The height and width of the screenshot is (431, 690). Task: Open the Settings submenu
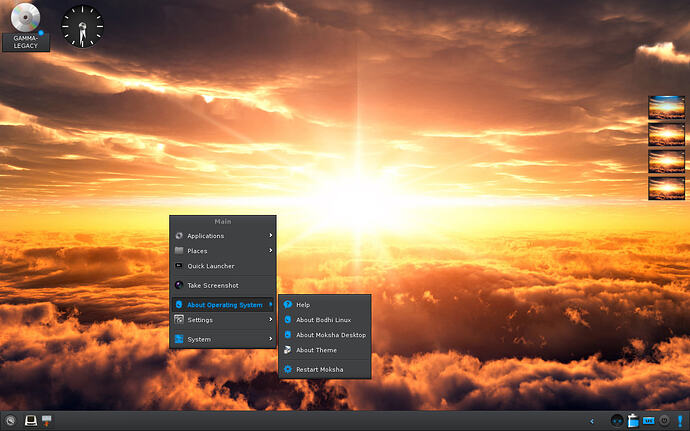[x=223, y=320]
